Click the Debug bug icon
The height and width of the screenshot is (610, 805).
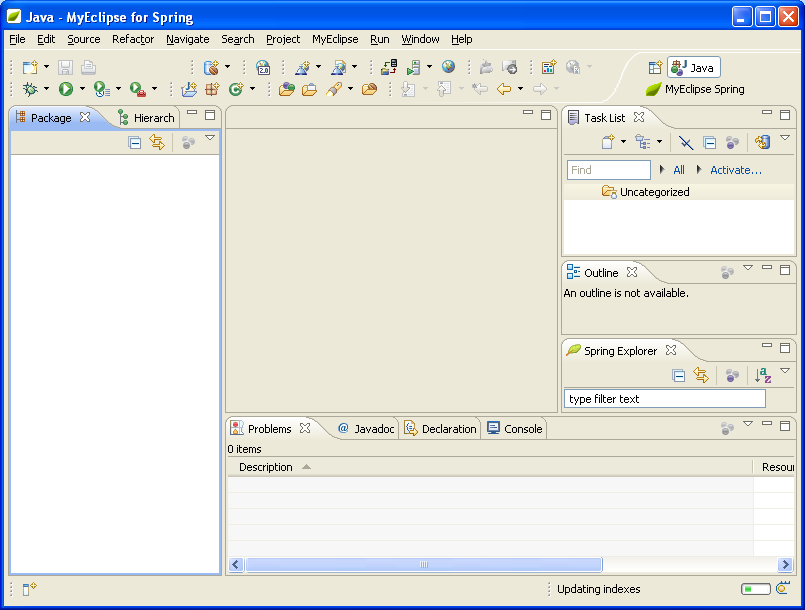(30, 89)
